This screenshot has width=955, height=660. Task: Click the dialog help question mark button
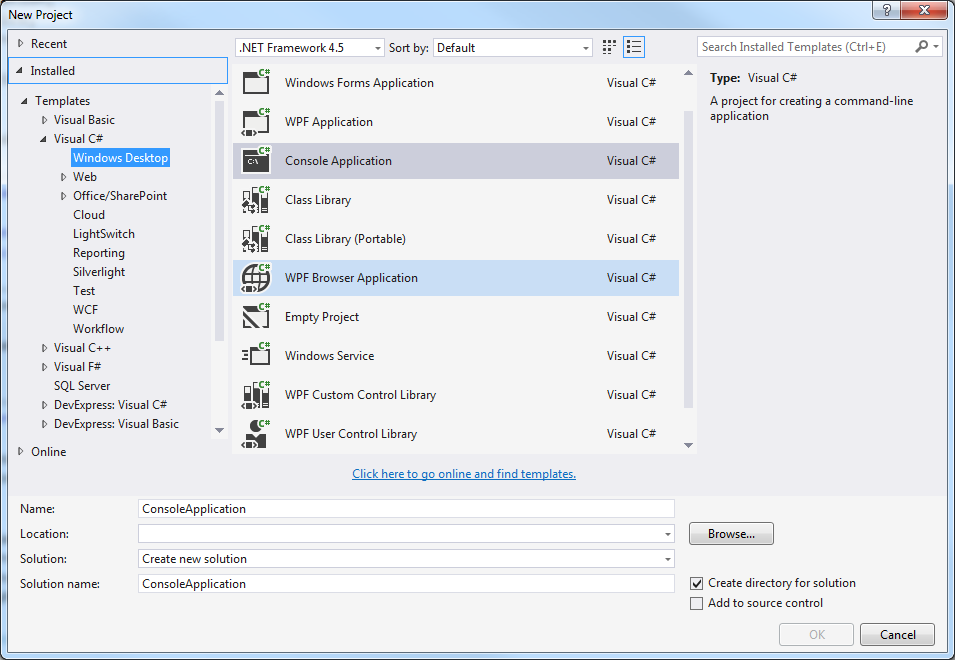point(886,10)
